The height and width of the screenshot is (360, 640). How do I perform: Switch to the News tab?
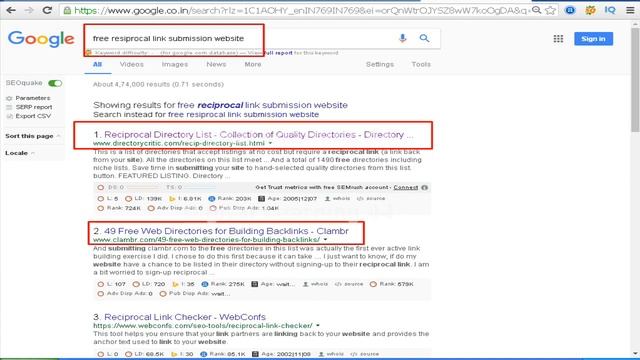pos(216,64)
